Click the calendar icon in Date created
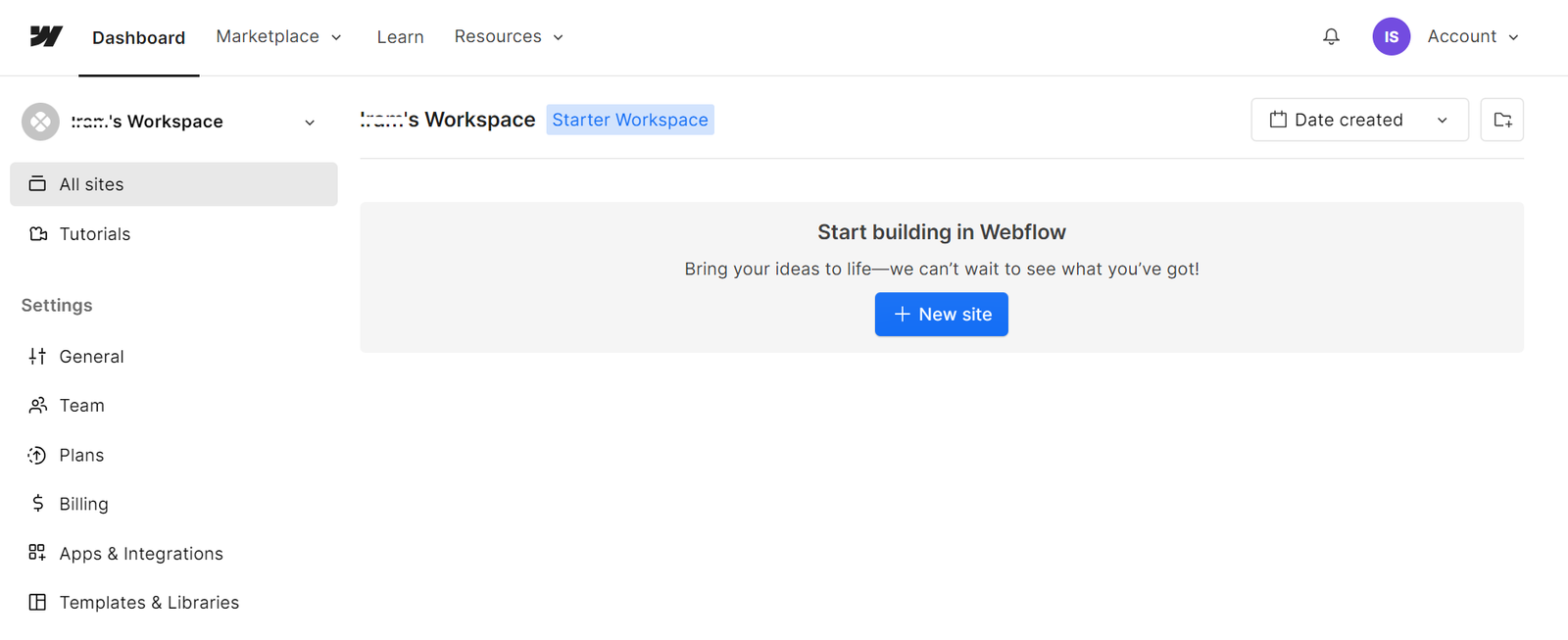 coord(1278,120)
